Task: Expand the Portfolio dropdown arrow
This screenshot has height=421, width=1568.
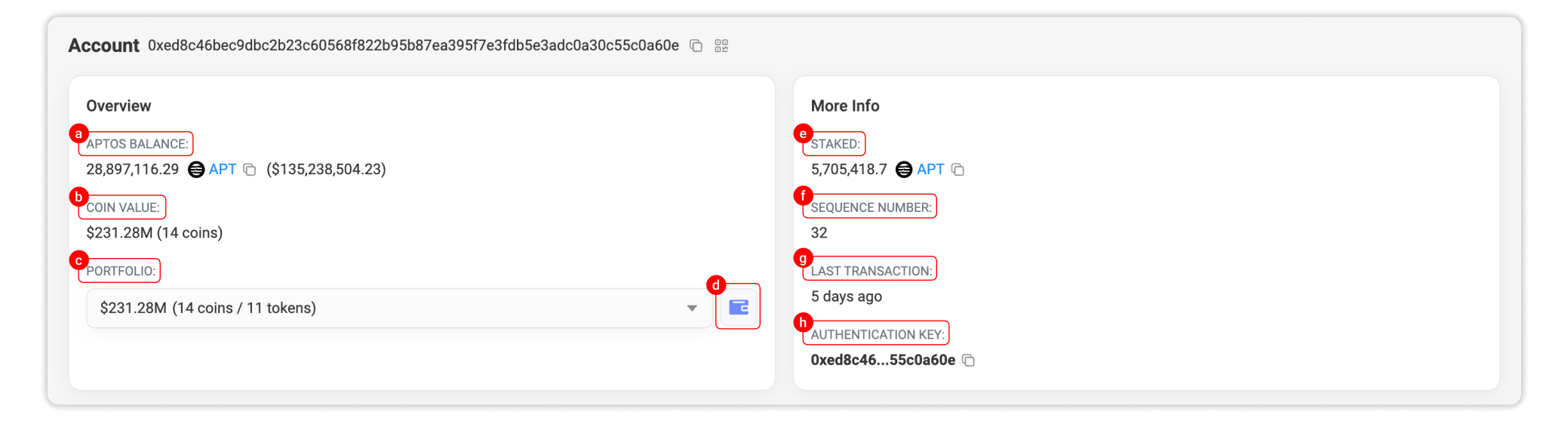Action: (x=691, y=308)
